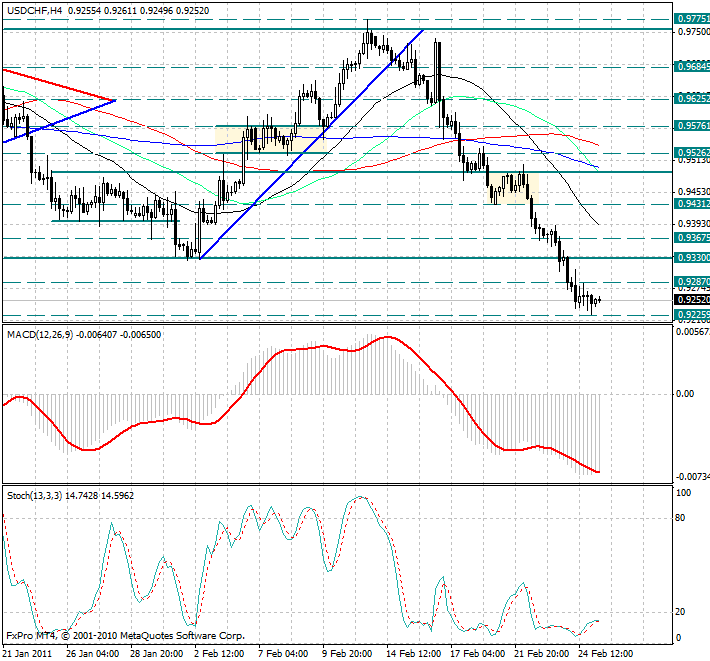Click the black 0.9252 current price marker
Screen dimensions: 710x661
pos(692,300)
